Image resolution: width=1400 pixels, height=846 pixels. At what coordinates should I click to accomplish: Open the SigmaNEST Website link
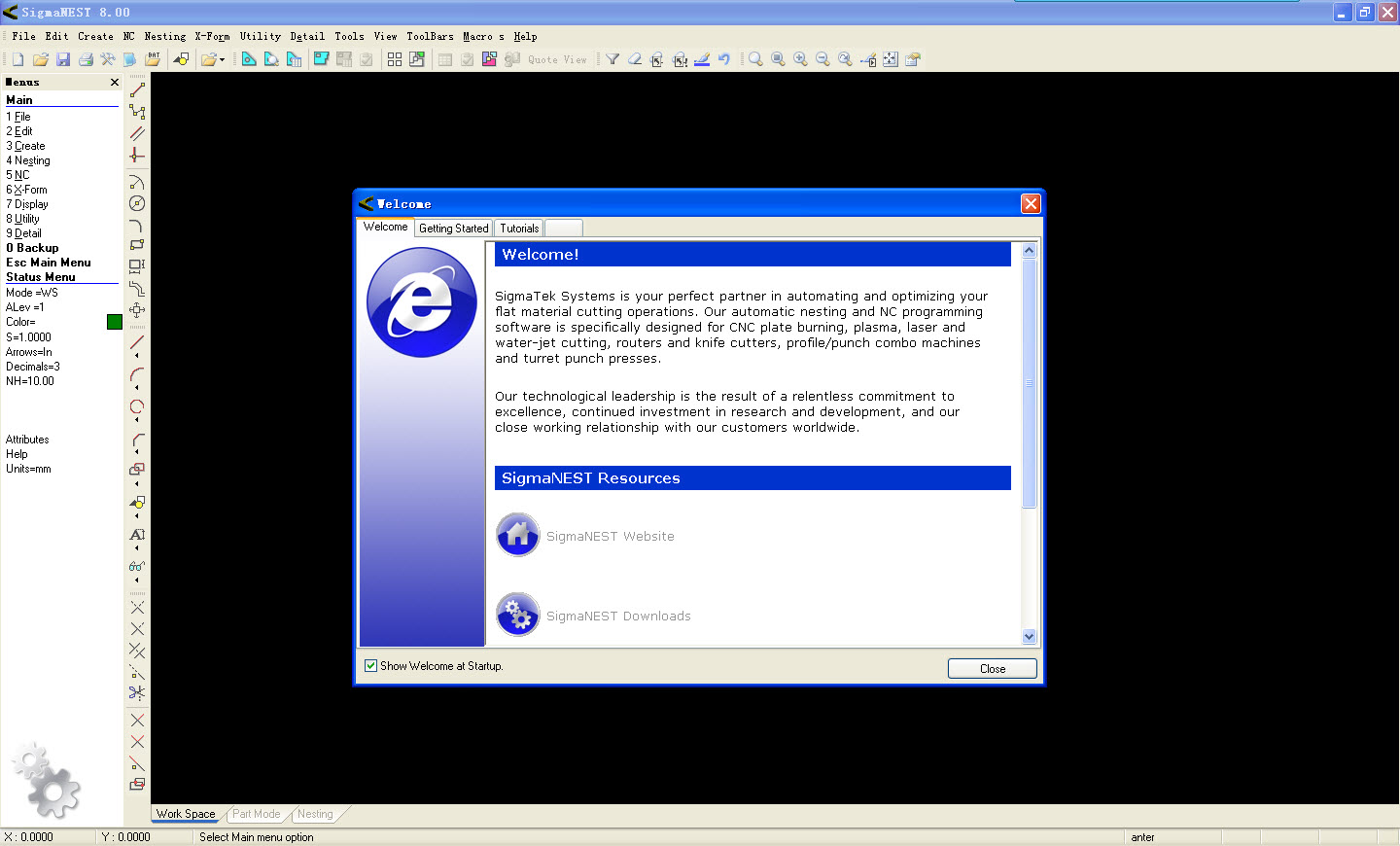tap(611, 536)
